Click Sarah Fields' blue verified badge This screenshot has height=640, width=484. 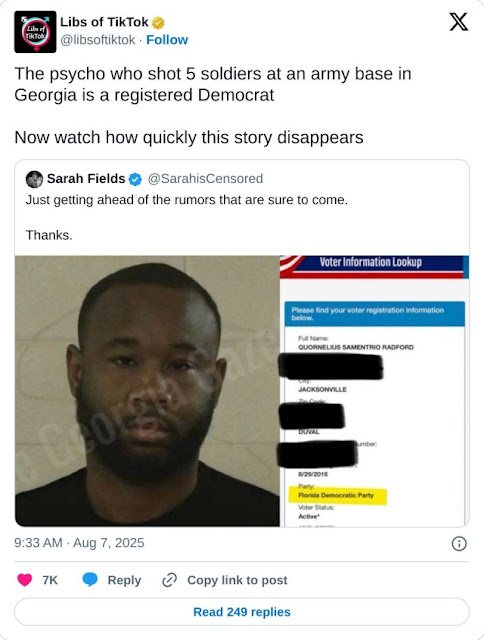(135, 179)
